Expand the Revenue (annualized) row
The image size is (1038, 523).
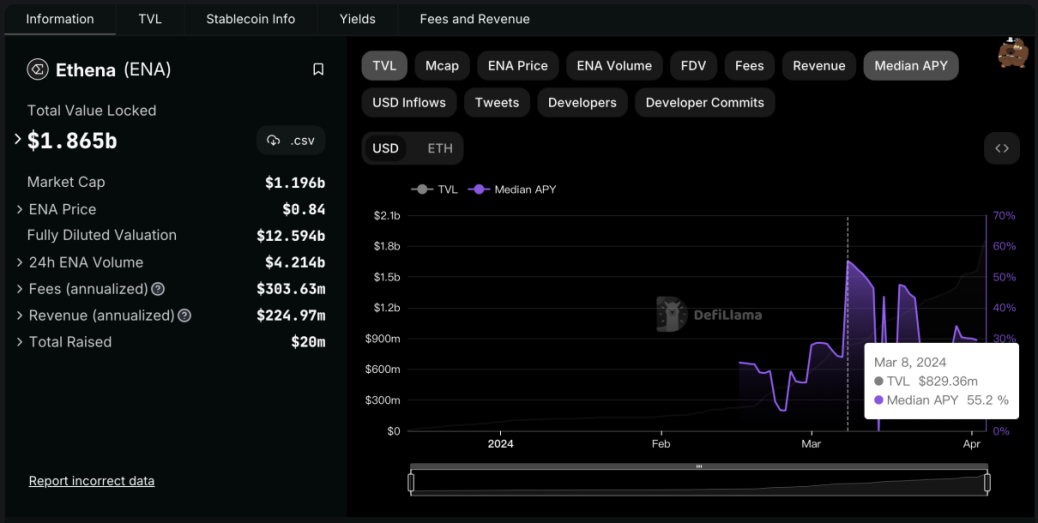point(20,316)
